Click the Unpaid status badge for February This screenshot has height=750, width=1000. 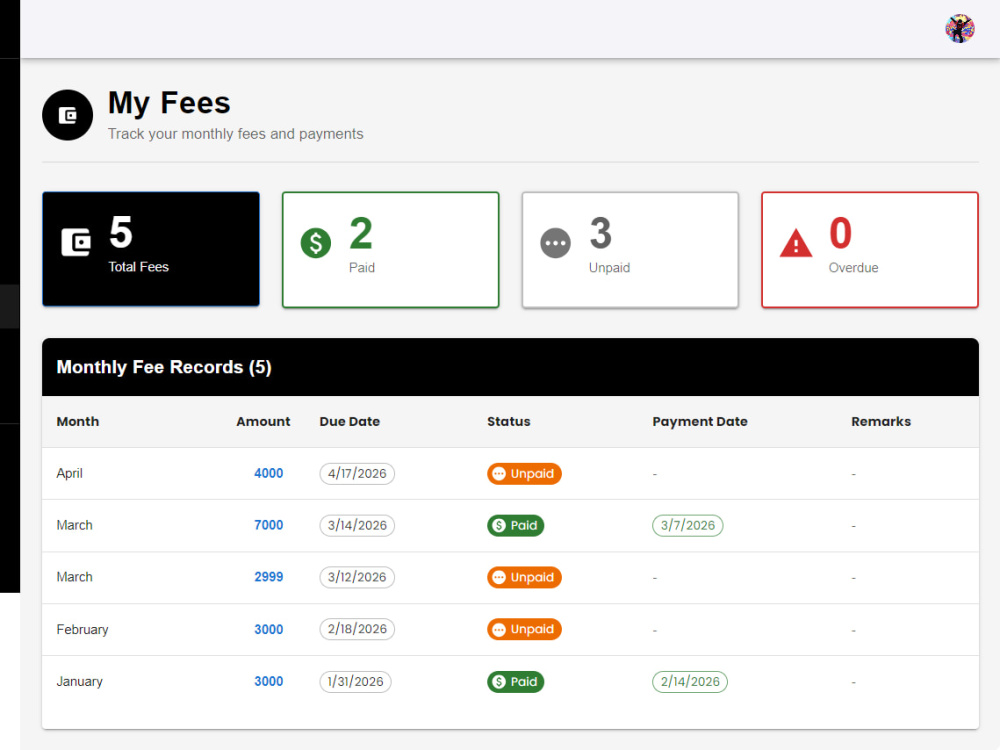coord(524,629)
